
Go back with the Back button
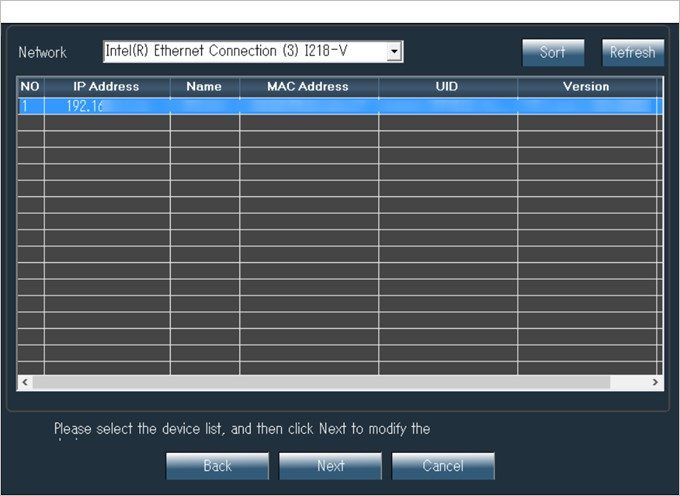coord(217,466)
